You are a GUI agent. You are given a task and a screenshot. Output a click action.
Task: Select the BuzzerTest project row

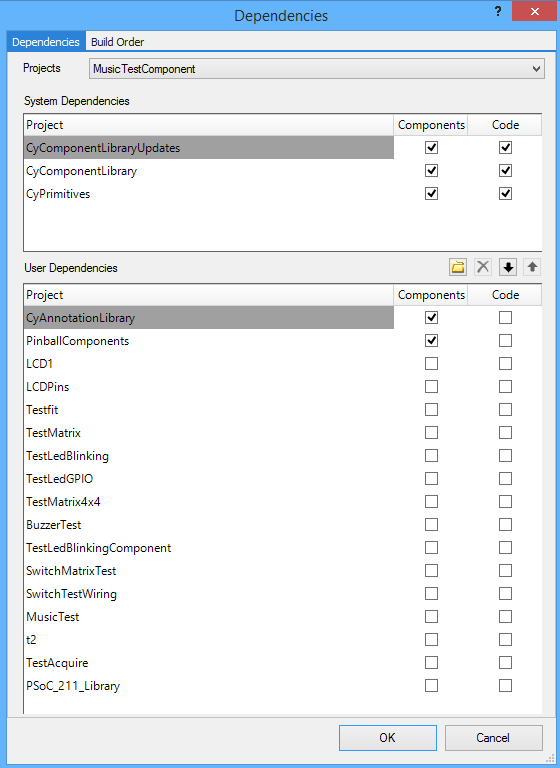(209, 525)
